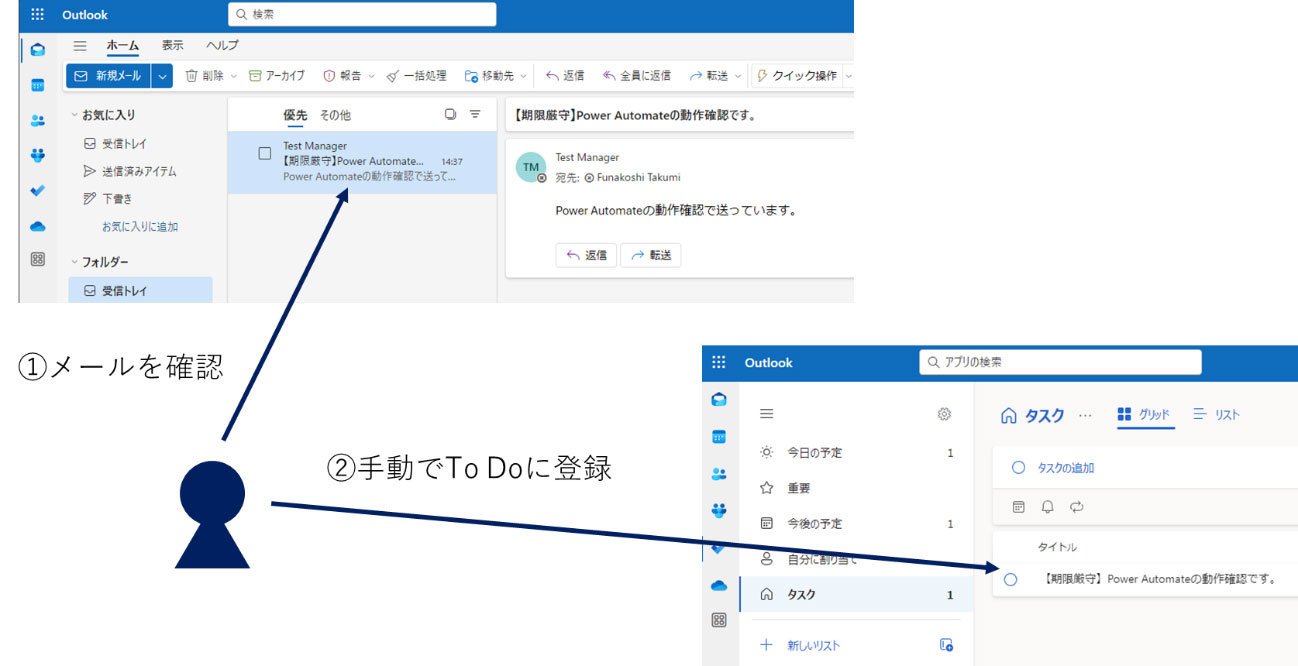Click the circle beside タスクの追加
The width and height of the screenshot is (1298, 666).
pos(1018,467)
